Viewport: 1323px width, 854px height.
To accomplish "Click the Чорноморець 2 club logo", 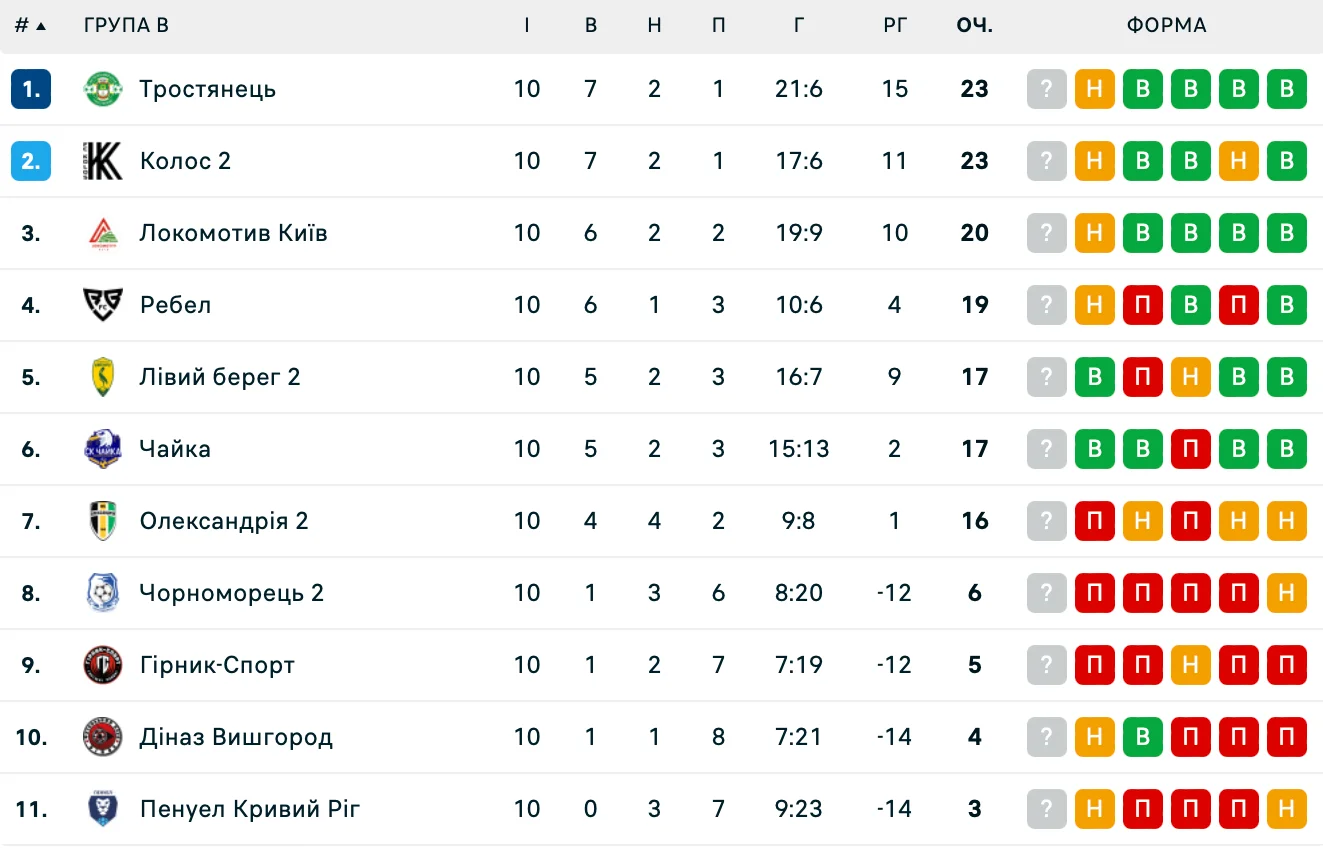I will pos(103,593).
